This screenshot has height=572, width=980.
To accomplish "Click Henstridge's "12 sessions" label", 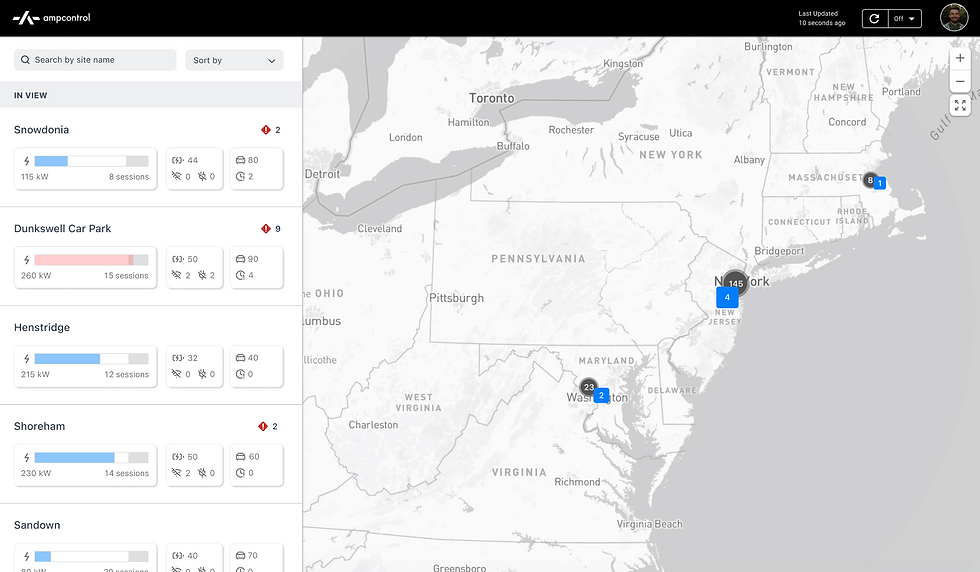I will [x=127, y=374].
